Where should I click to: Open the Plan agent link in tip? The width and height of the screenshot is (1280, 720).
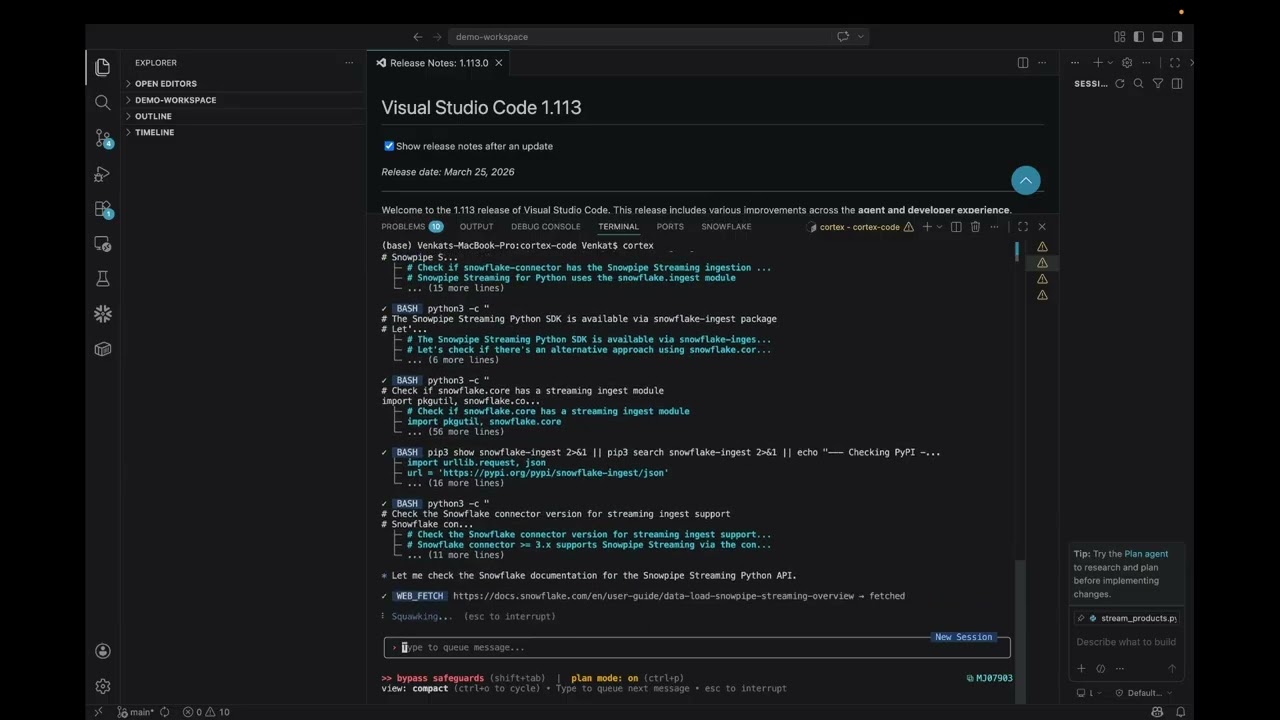(1146, 554)
